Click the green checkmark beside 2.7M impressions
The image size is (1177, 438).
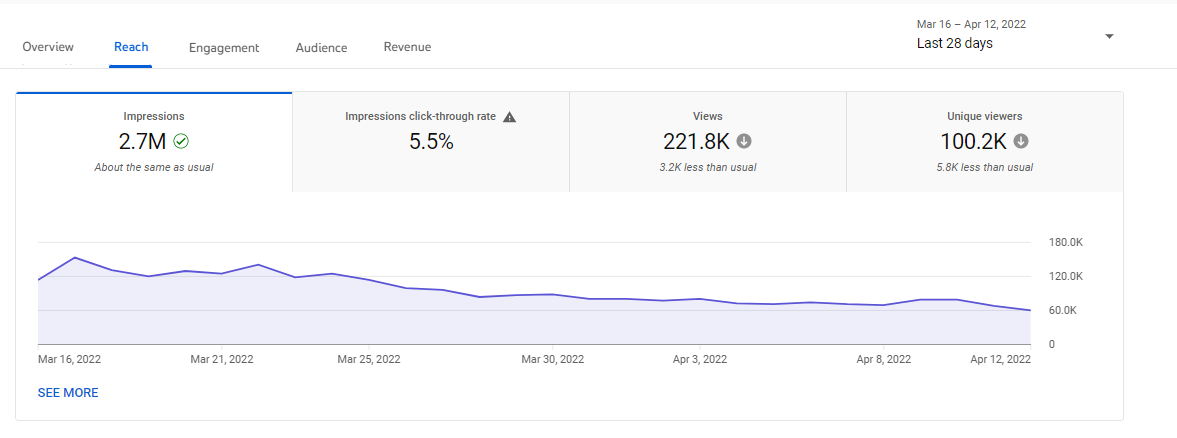coord(181,142)
